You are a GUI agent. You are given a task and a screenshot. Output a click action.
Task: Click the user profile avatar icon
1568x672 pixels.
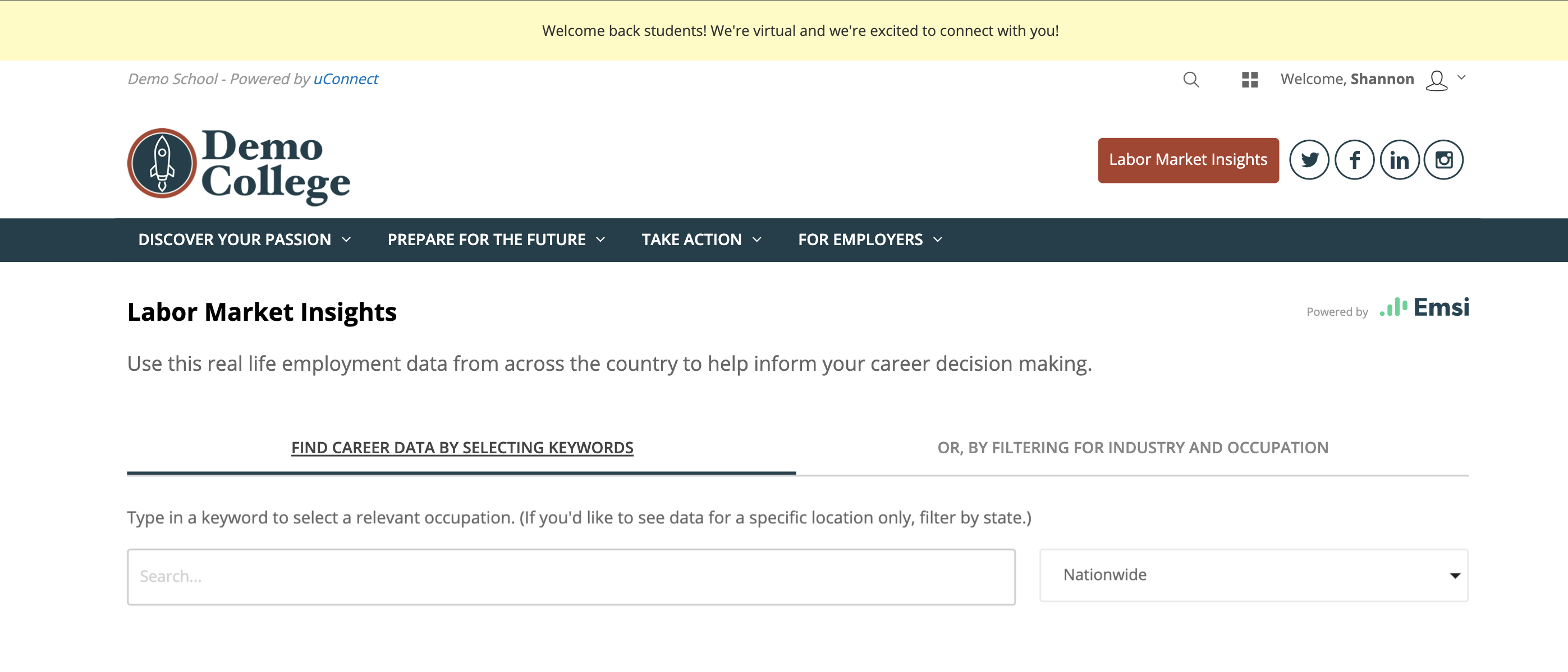point(1436,80)
